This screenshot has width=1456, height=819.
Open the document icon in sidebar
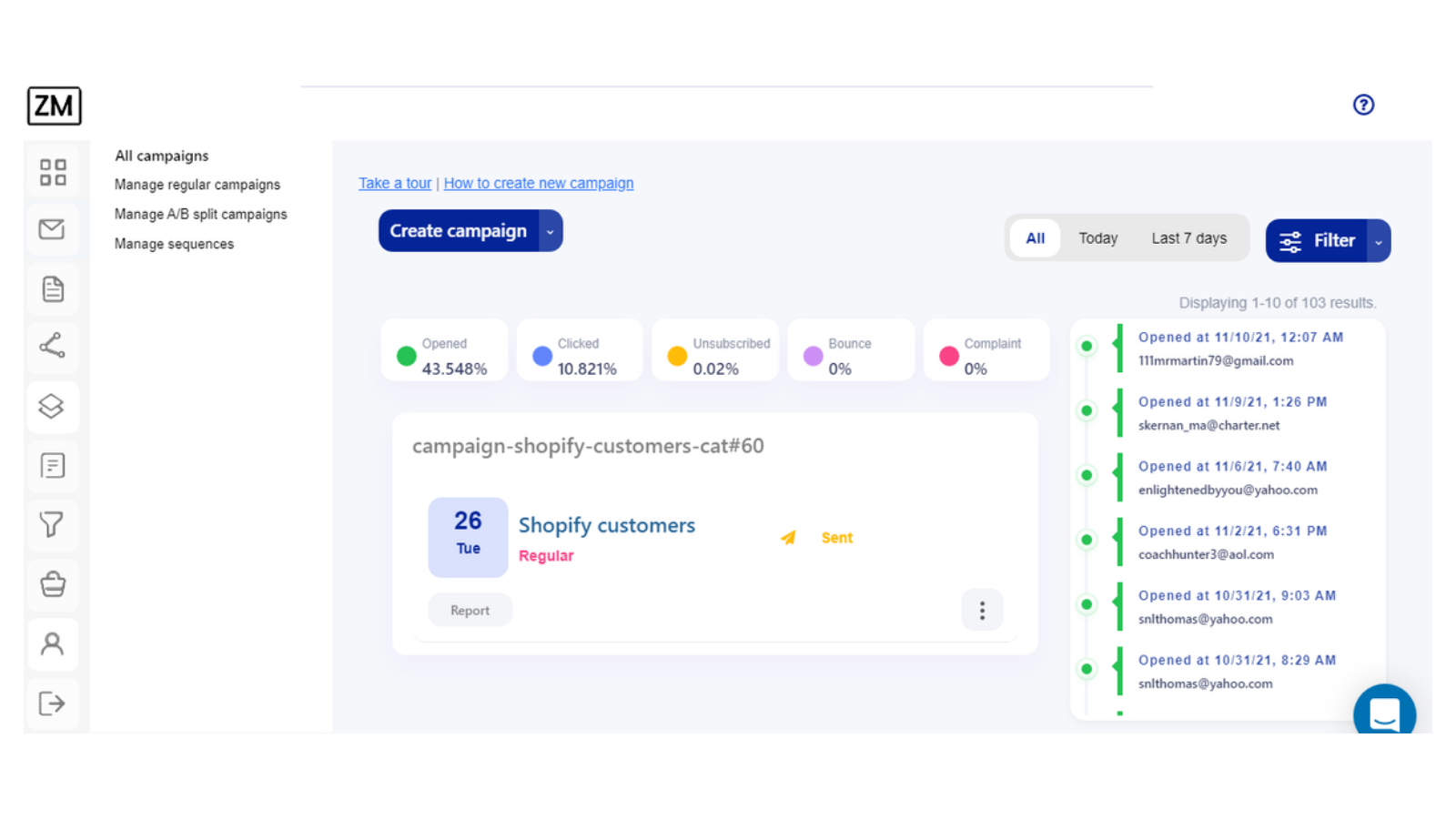pyautogui.click(x=53, y=289)
